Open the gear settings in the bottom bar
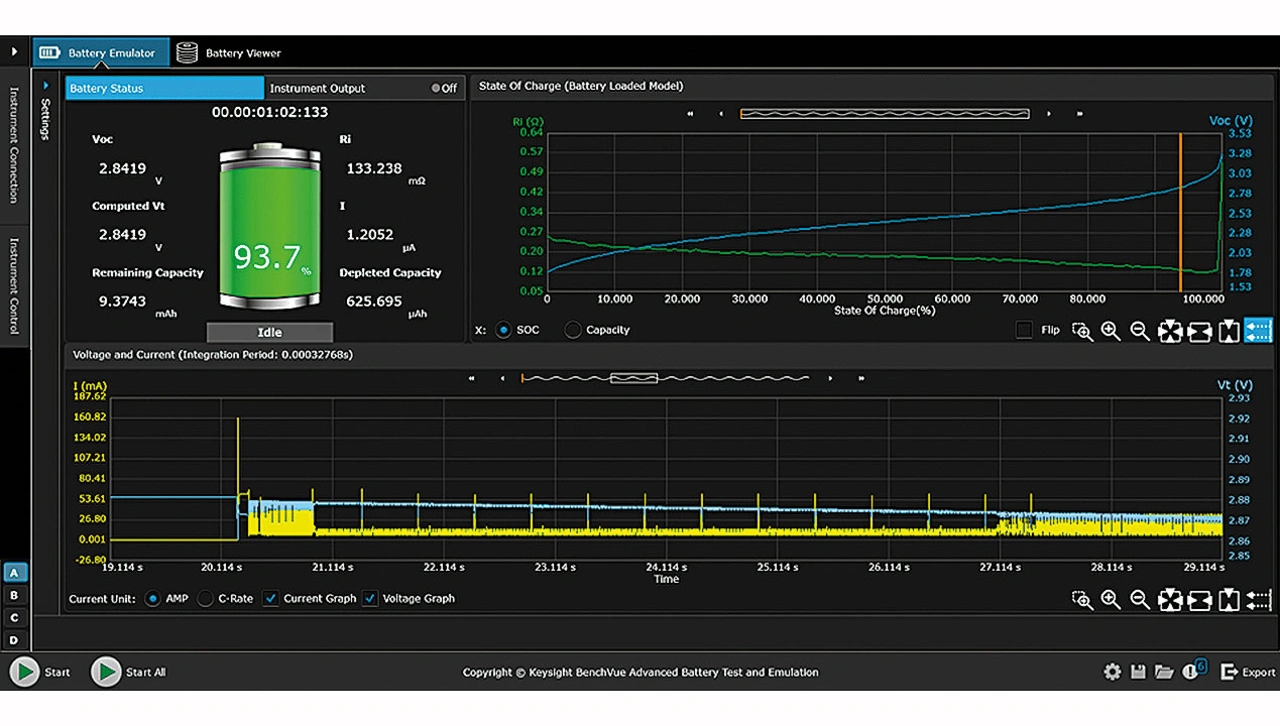 1112,672
